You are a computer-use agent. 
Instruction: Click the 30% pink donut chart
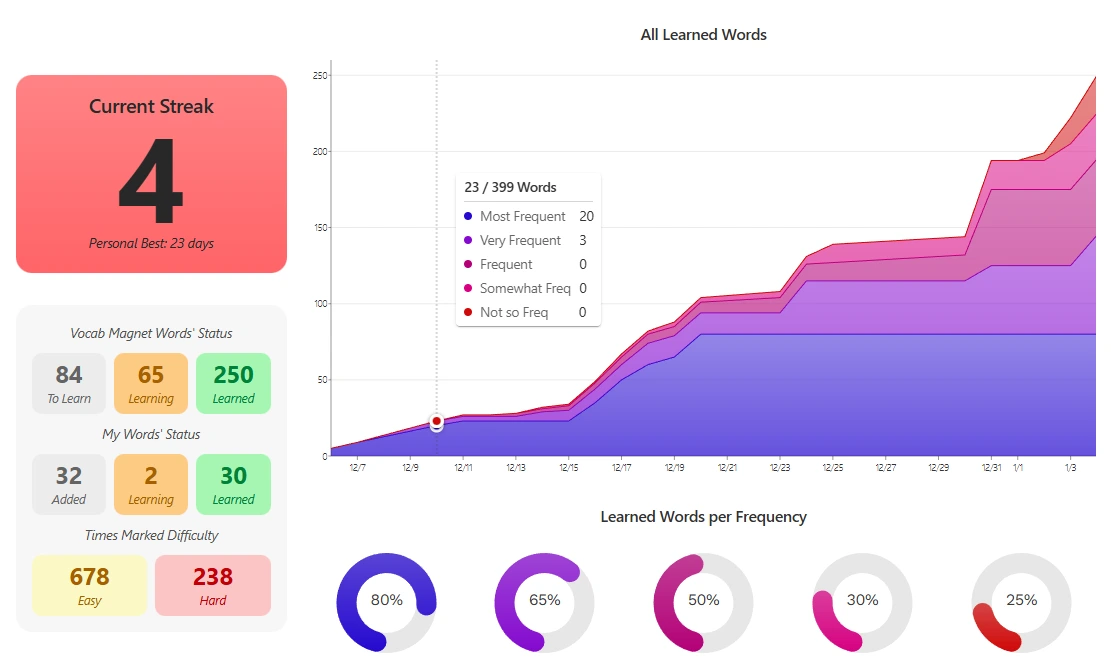coord(862,601)
